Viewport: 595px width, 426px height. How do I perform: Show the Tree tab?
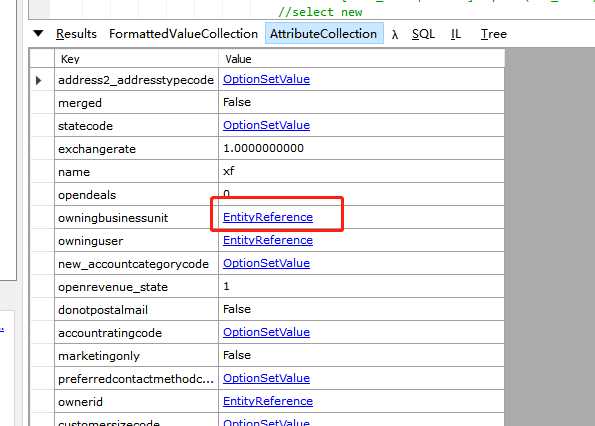(494, 34)
